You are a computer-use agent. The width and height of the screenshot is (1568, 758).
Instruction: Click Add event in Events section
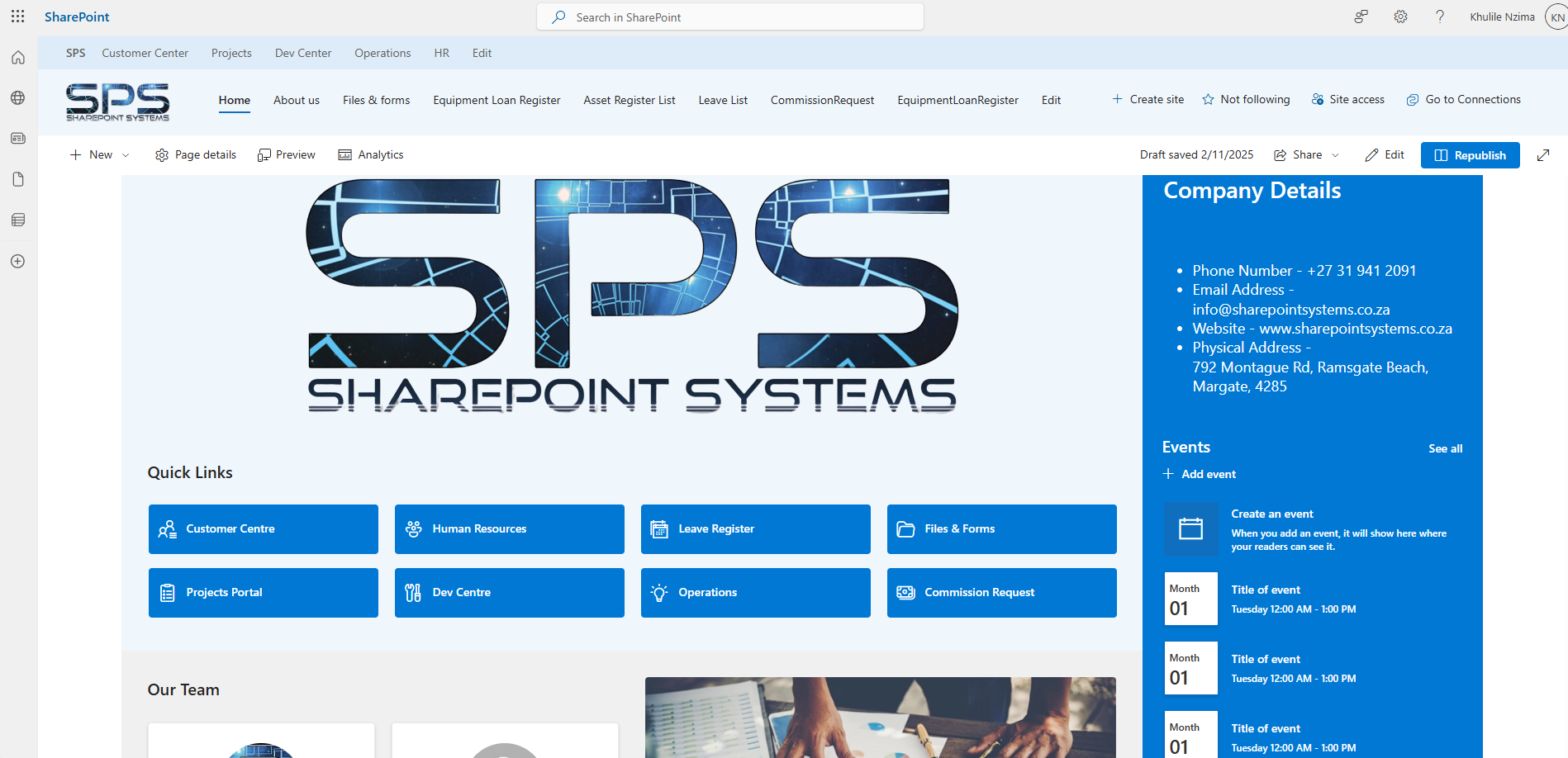(x=1200, y=474)
